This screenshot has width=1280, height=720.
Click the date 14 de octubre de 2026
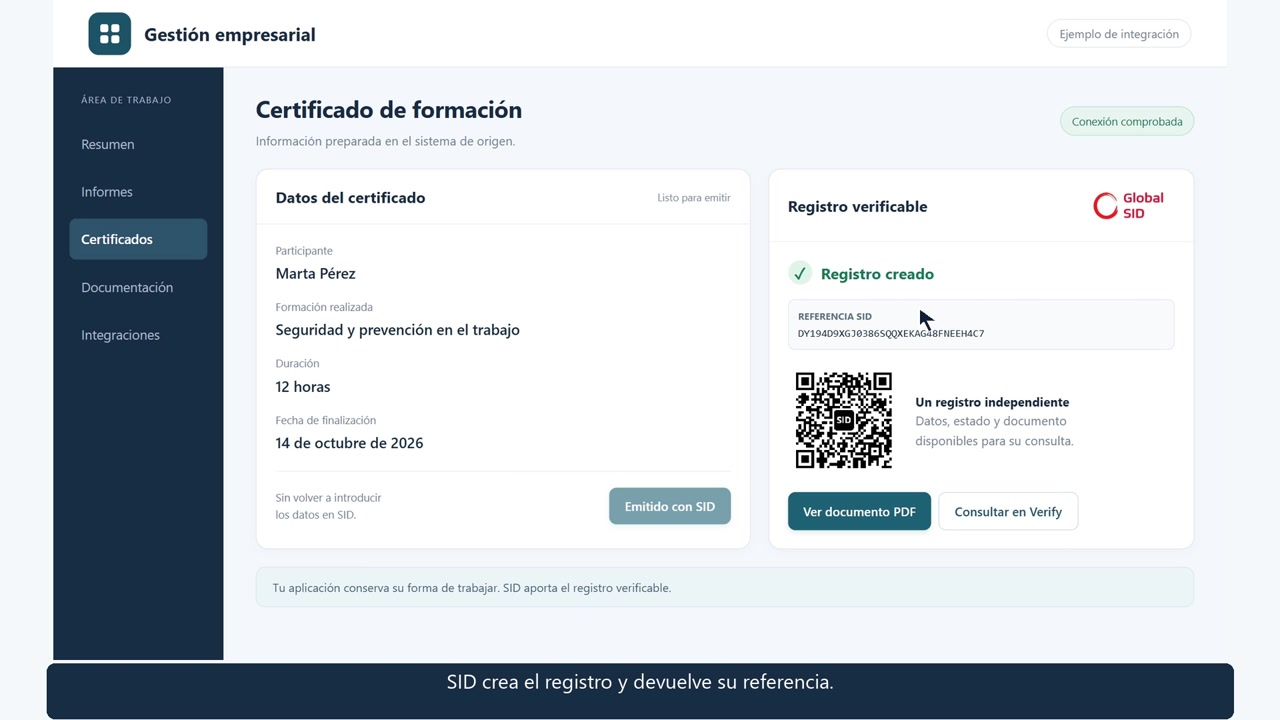pyautogui.click(x=350, y=443)
